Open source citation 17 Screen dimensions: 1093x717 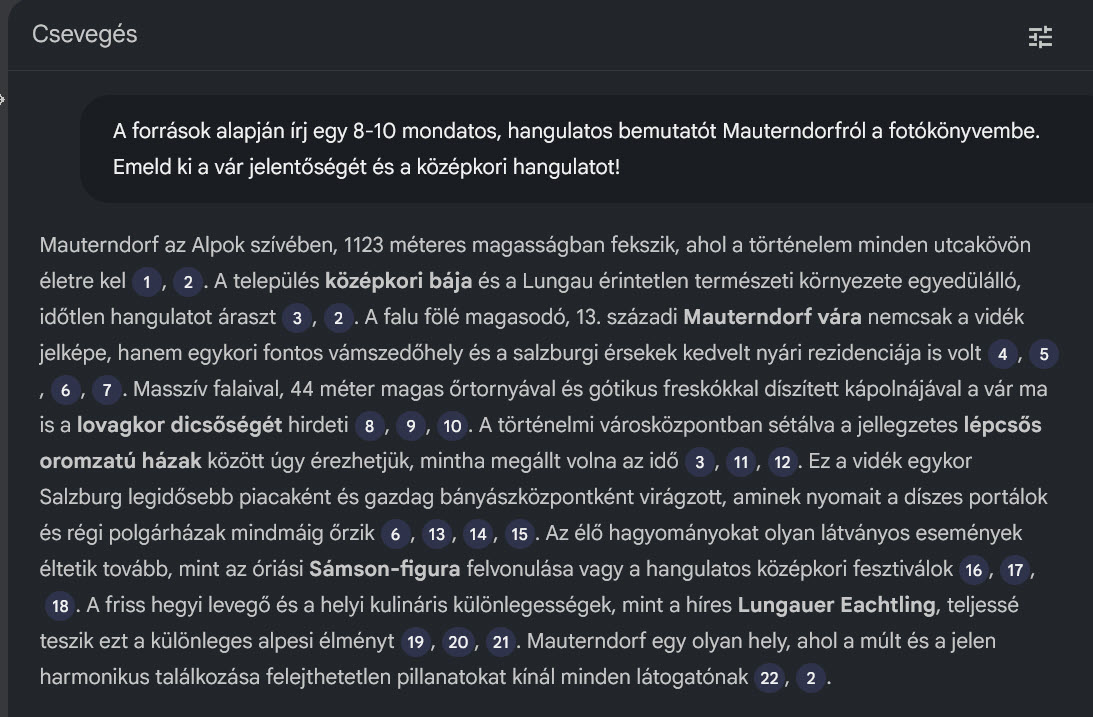(1014, 571)
